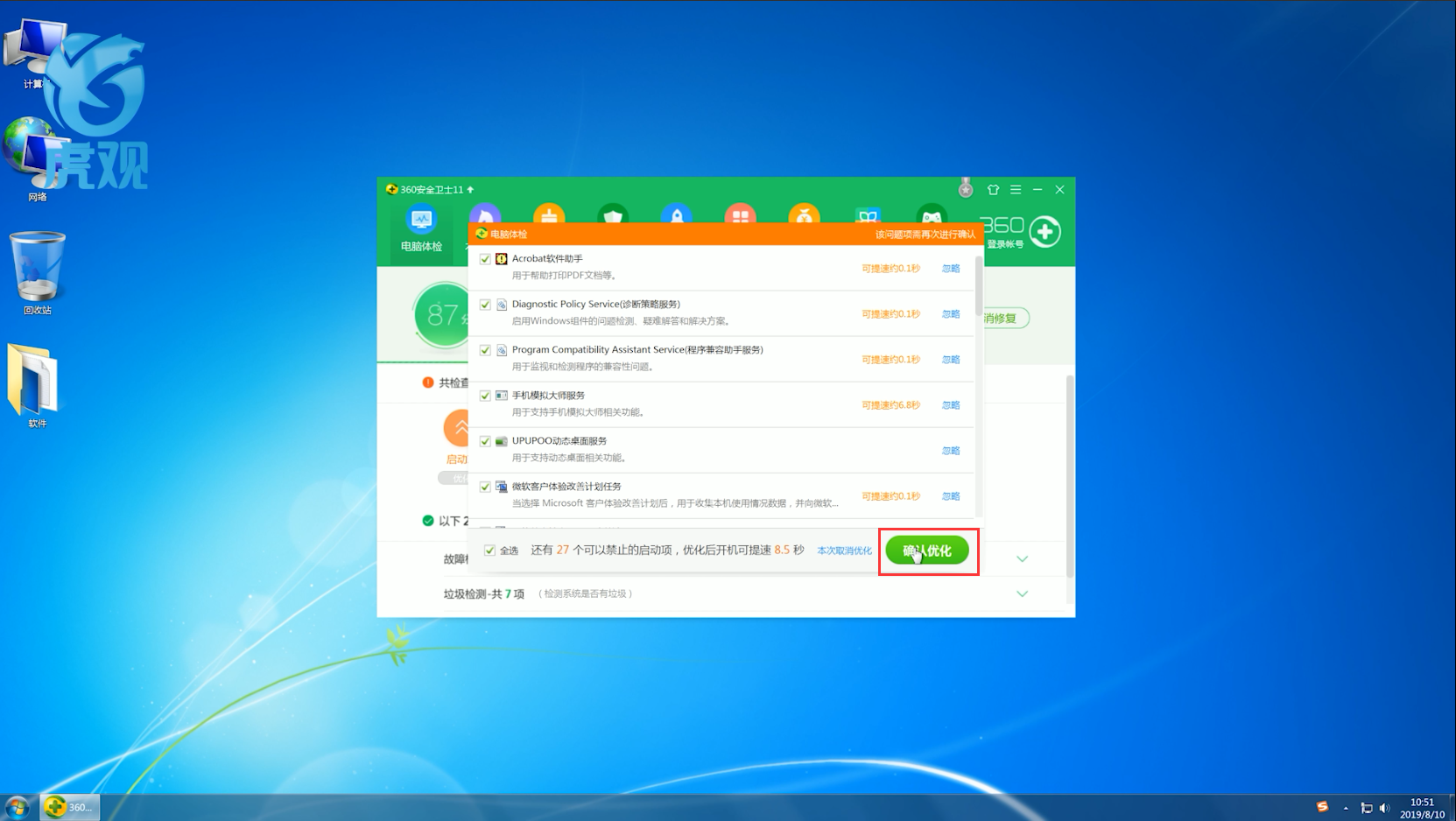Image resolution: width=1456 pixels, height=821 pixels.
Task: Click the rocket speed-up icon in toolbar
Action: click(677, 214)
